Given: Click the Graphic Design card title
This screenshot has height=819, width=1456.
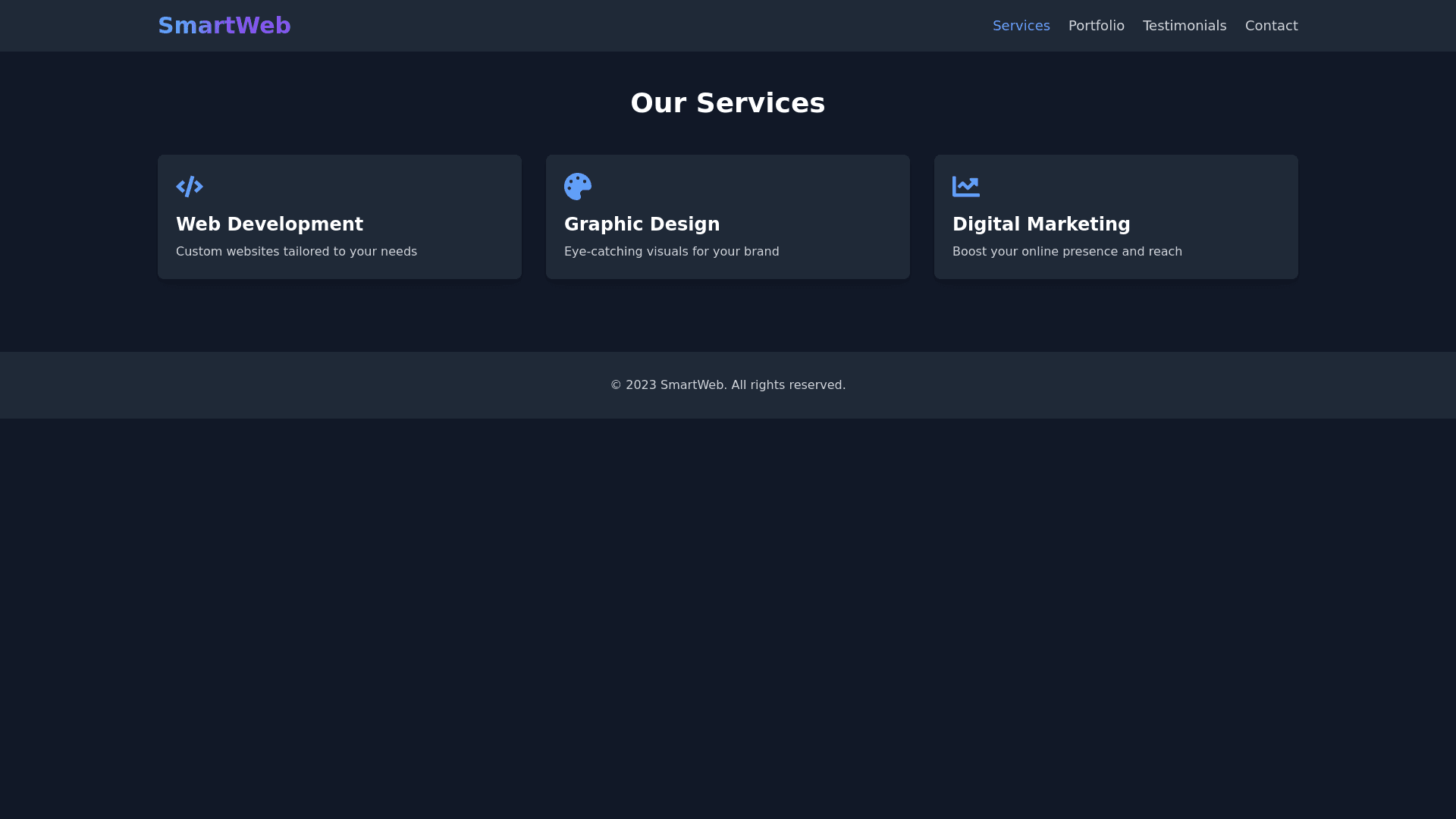Looking at the screenshot, I should 642,224.
